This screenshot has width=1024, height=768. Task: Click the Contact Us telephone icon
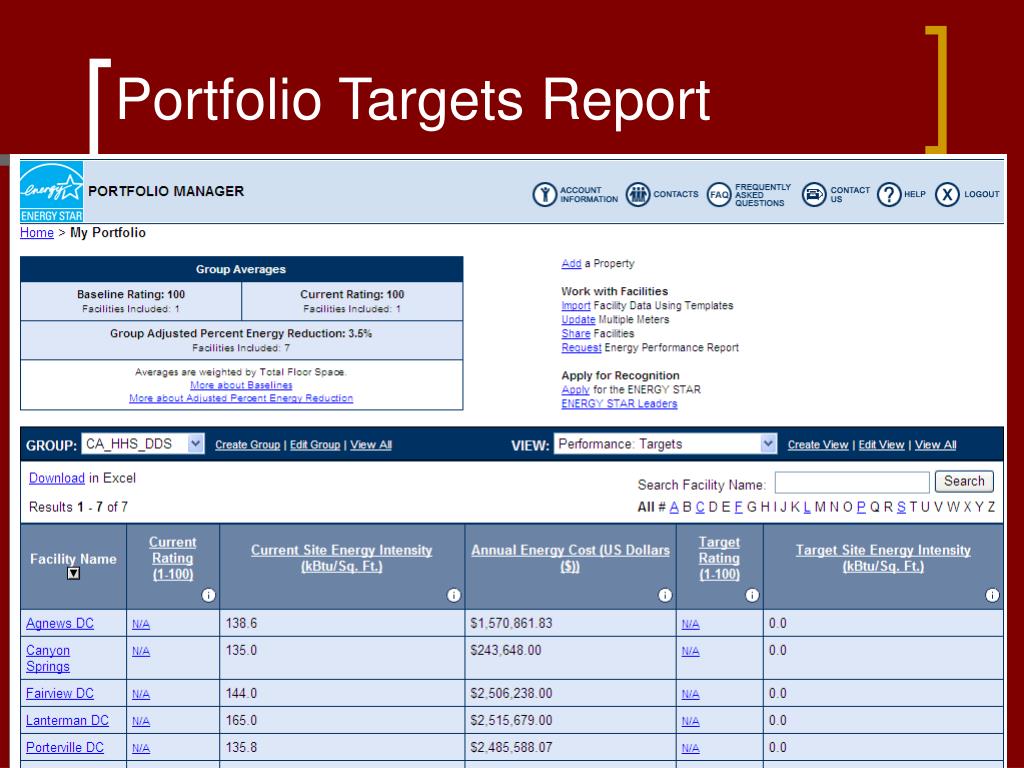click(814, 195)
